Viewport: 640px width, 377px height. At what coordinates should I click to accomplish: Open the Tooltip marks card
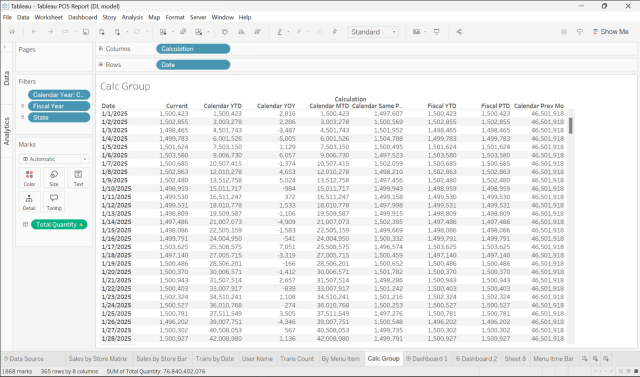click(x=54, y=202)
